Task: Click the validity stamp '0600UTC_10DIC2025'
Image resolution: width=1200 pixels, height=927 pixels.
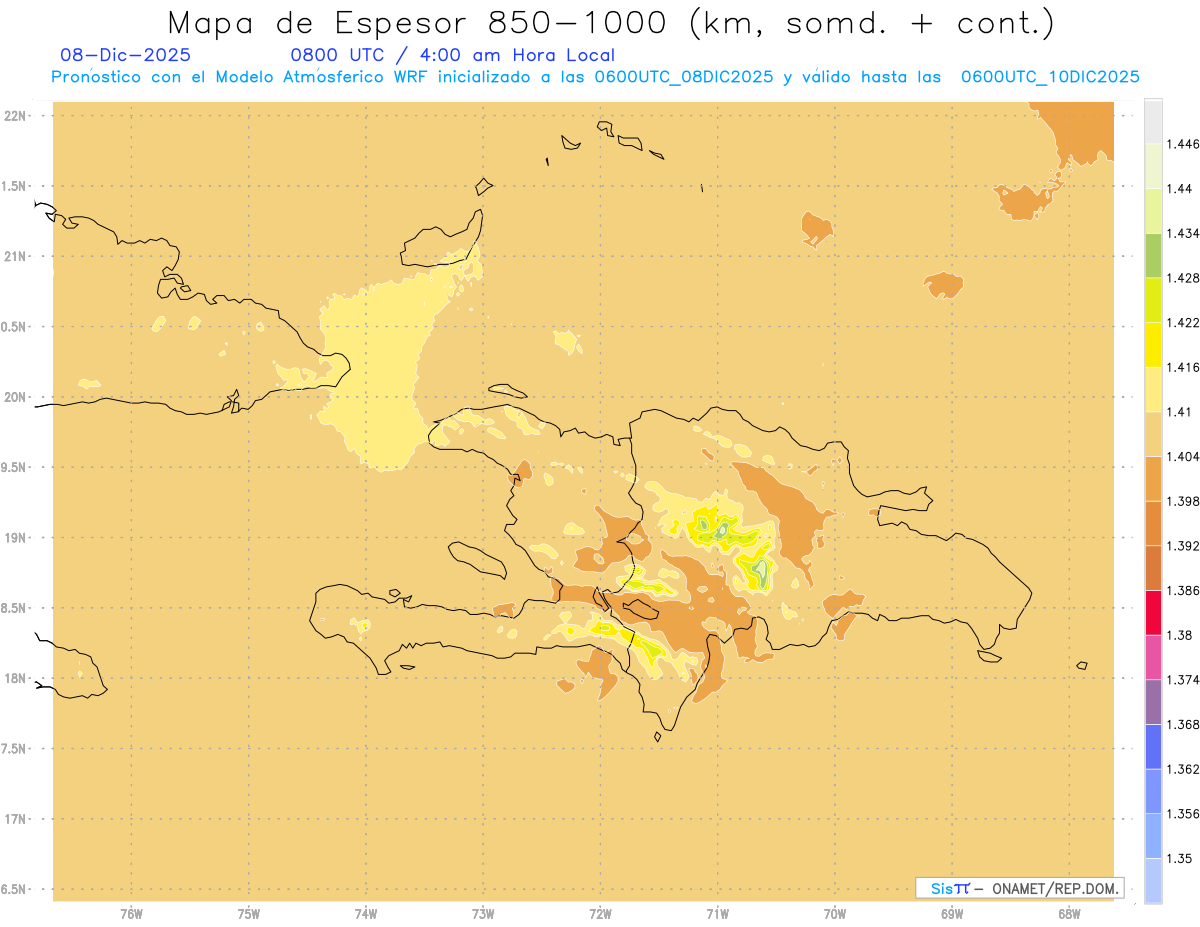Action: [1050, 76]
